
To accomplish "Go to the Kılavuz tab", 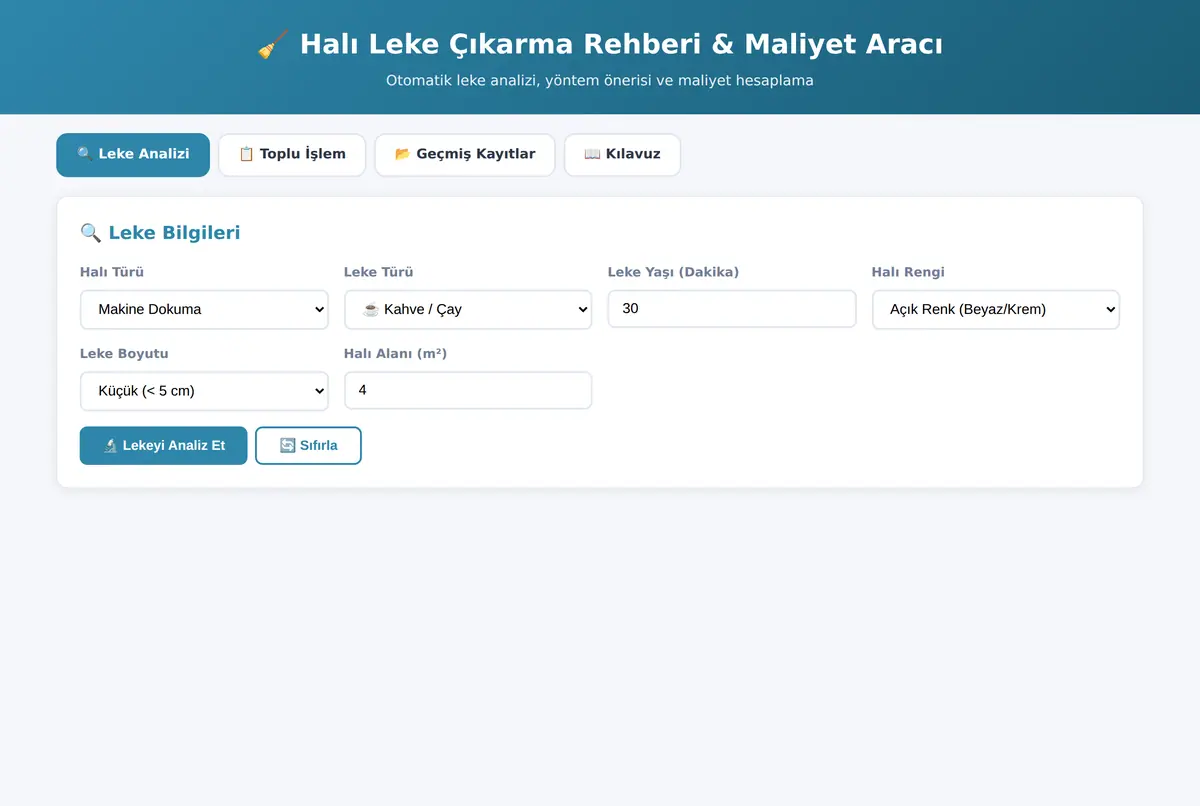I will pos(622,155).
